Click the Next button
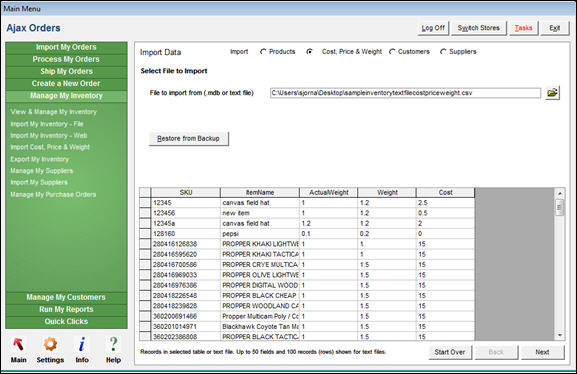Screen dimensions: 577x374 point(542,352)
